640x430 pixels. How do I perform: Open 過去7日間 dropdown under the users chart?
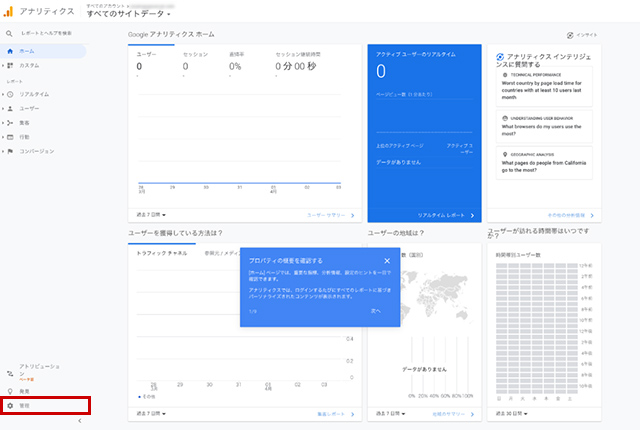pyautogui.click(x=151, y=215)
